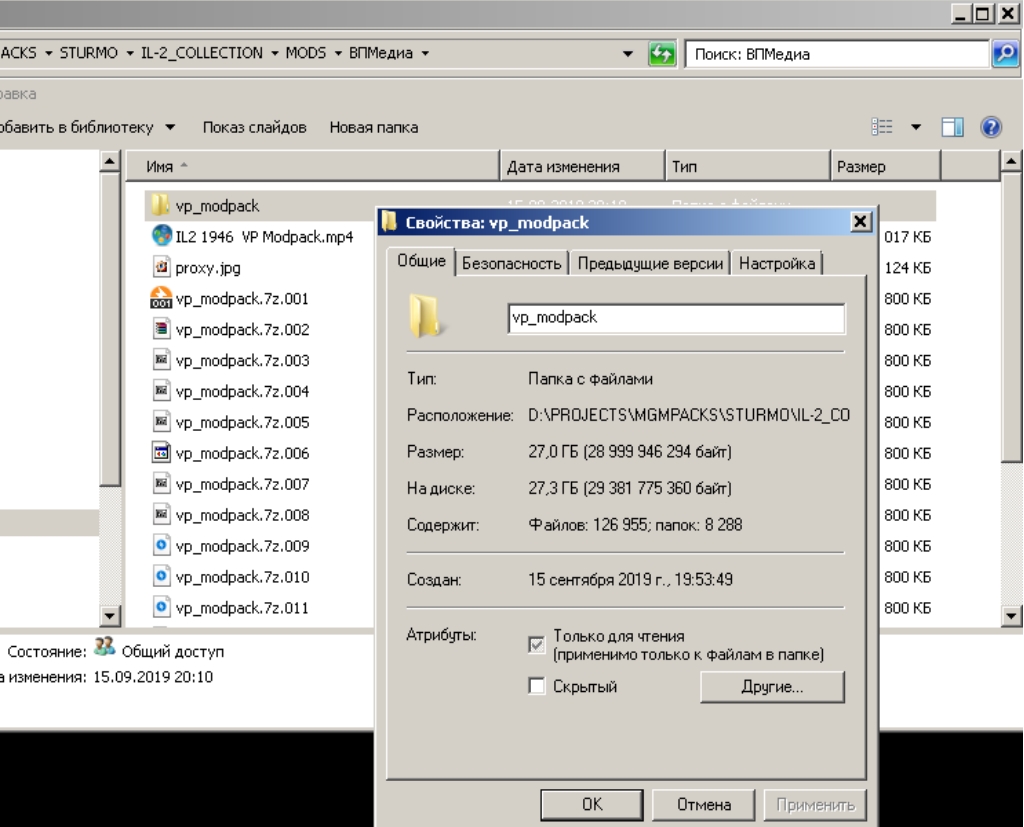Viewport: 1024px width, 827px height.
Task: Switch to the Общие tab
Action: [x=421, y=261]
